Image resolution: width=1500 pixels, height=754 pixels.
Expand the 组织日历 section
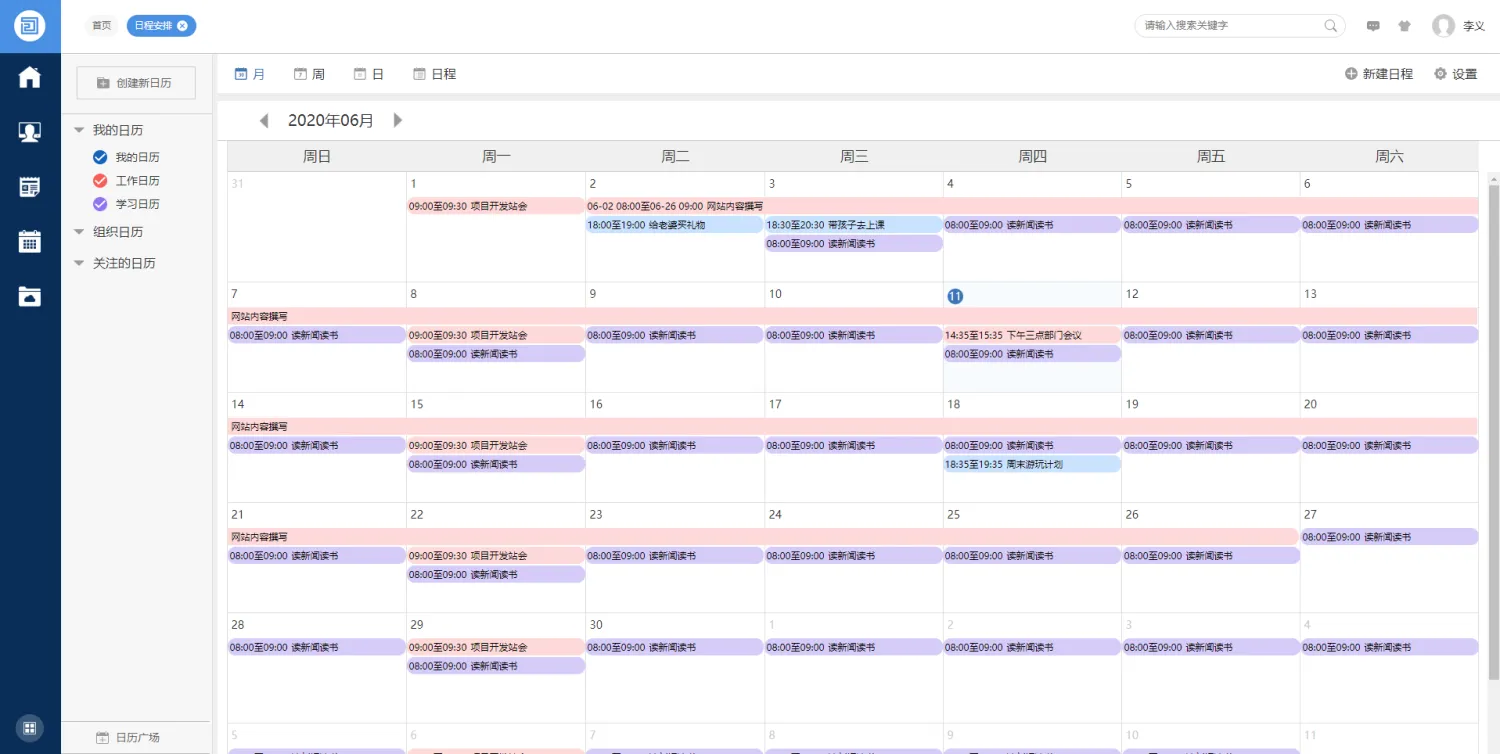coord(79,232)
